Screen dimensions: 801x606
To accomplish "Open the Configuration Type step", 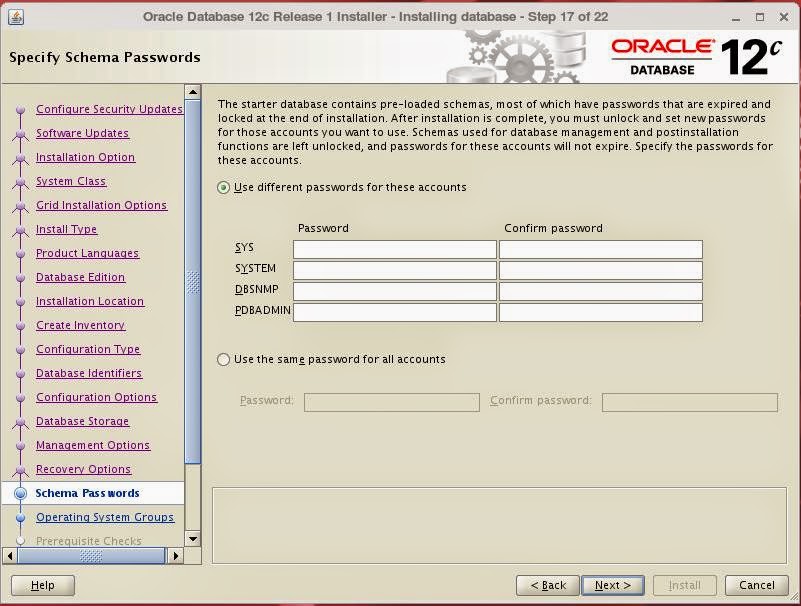I will pyautogui.click(x=88, y=349).
